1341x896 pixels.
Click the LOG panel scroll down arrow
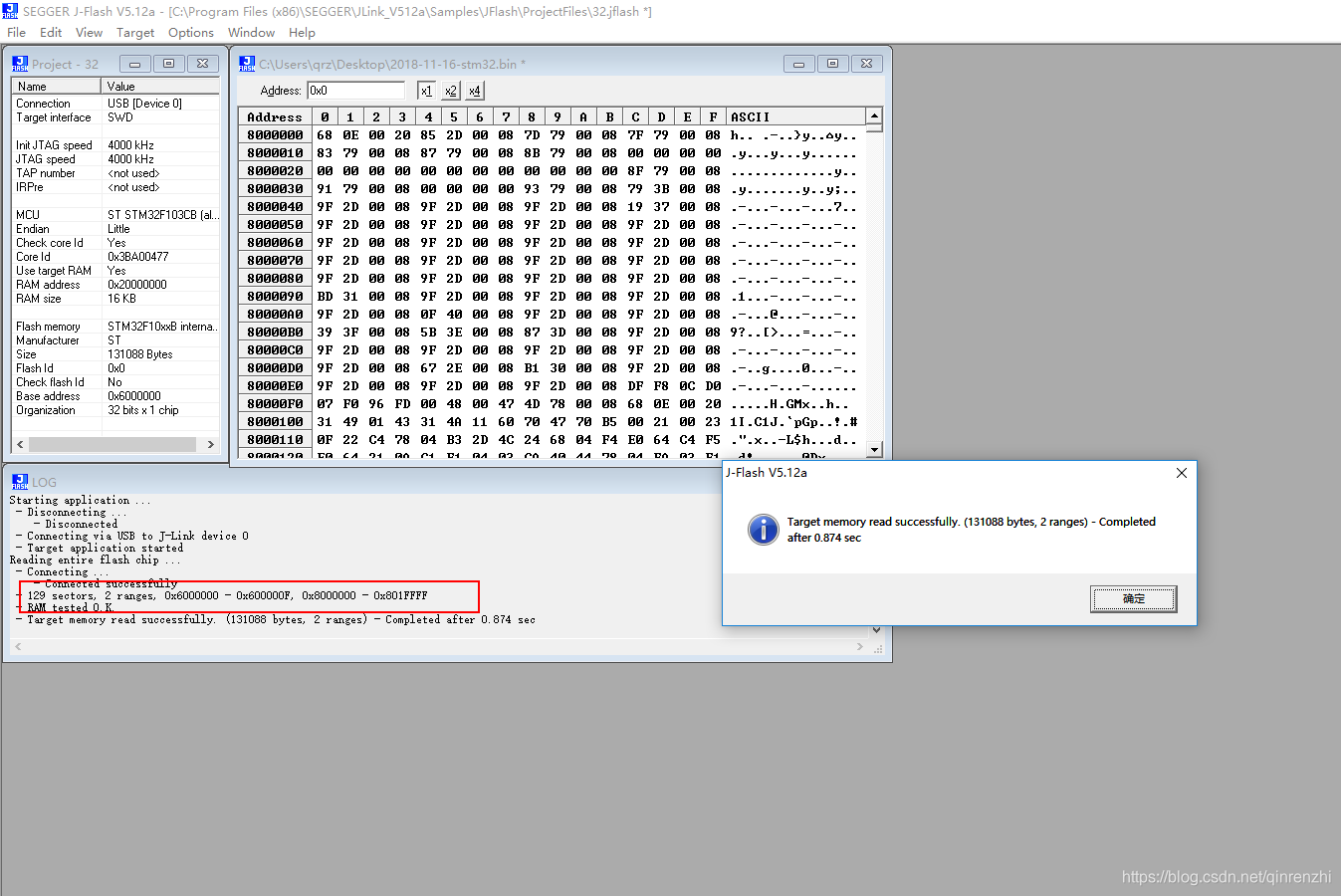(x=876, y=629)
